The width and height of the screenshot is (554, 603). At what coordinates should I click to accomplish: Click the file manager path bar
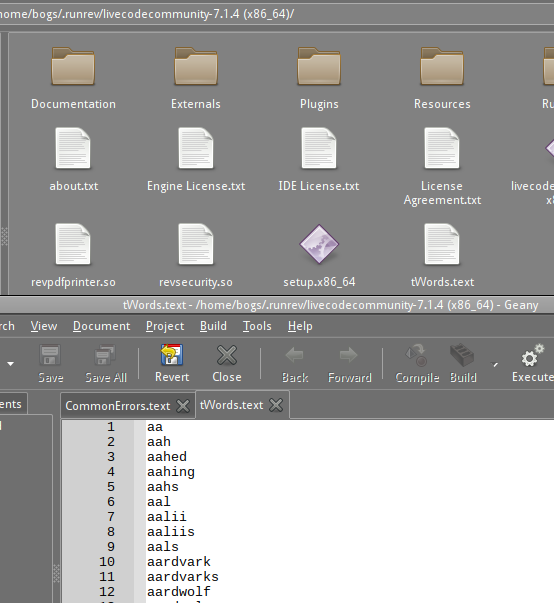coord(277,14)
